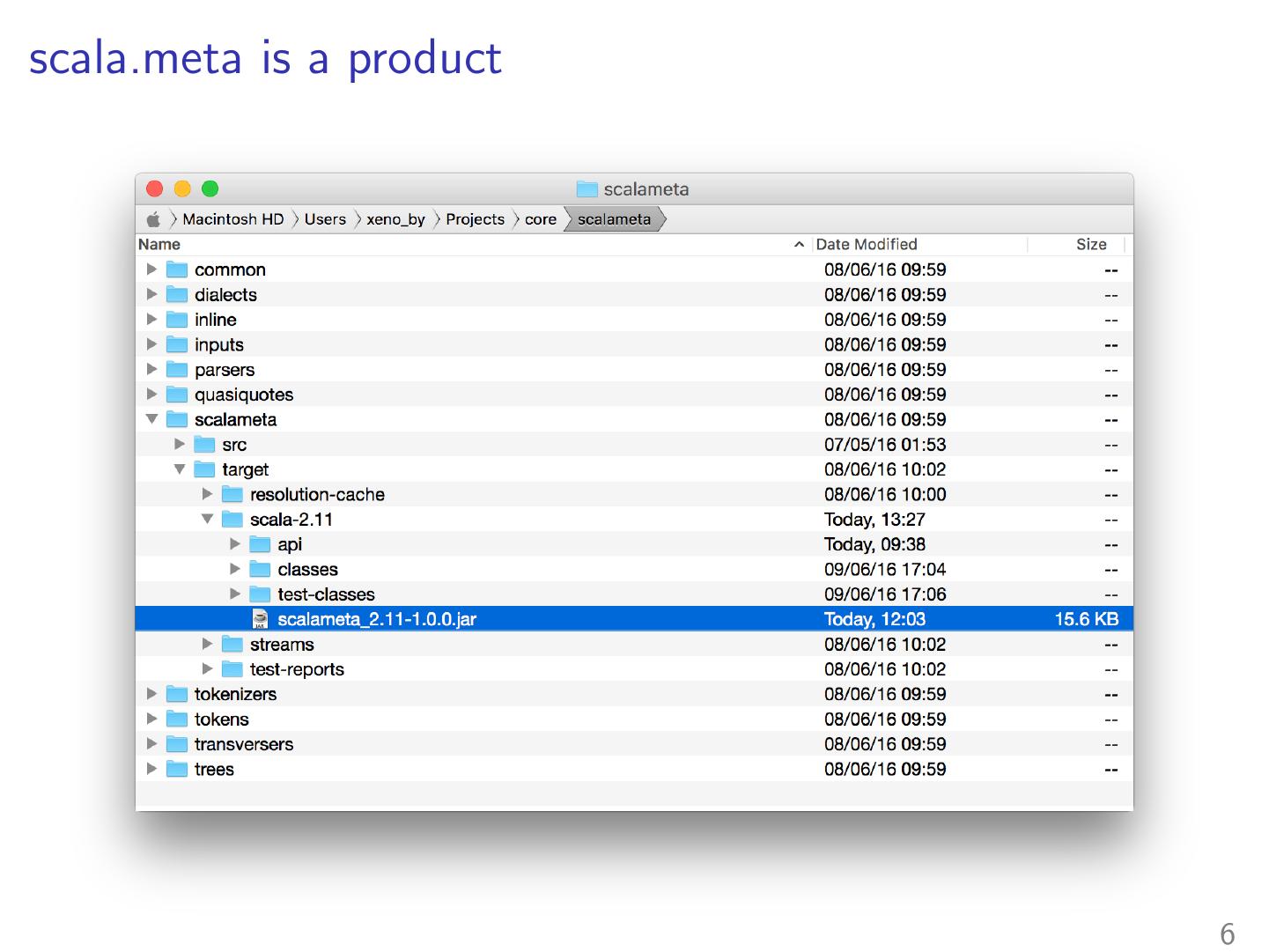Sort by the Name column header
This screenshot has height=952, width=1269.
point(159,245)
